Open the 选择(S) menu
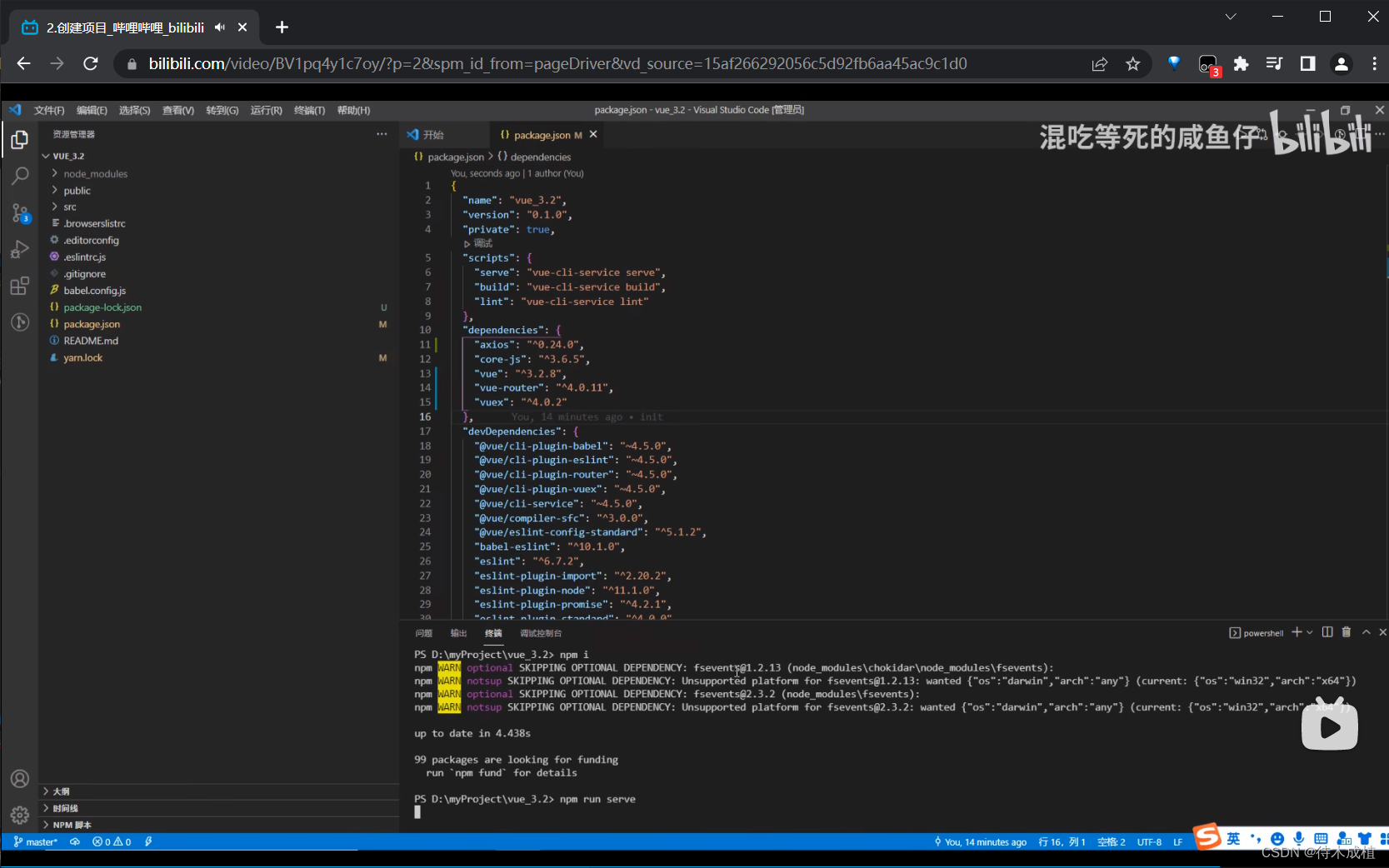 (134, 110)
